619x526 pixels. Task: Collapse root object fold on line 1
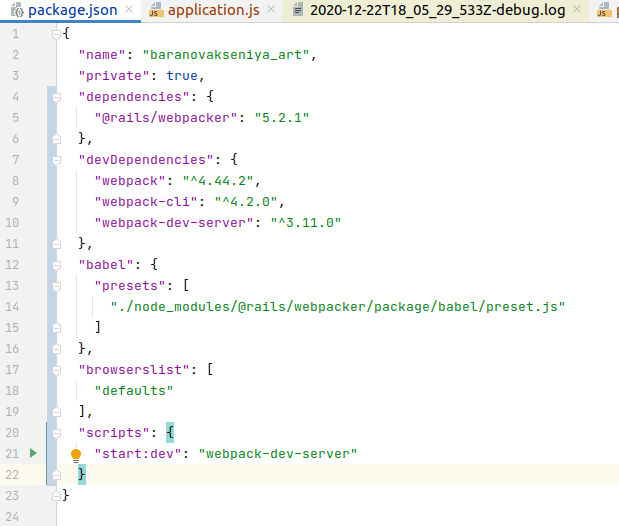[56, 34]
